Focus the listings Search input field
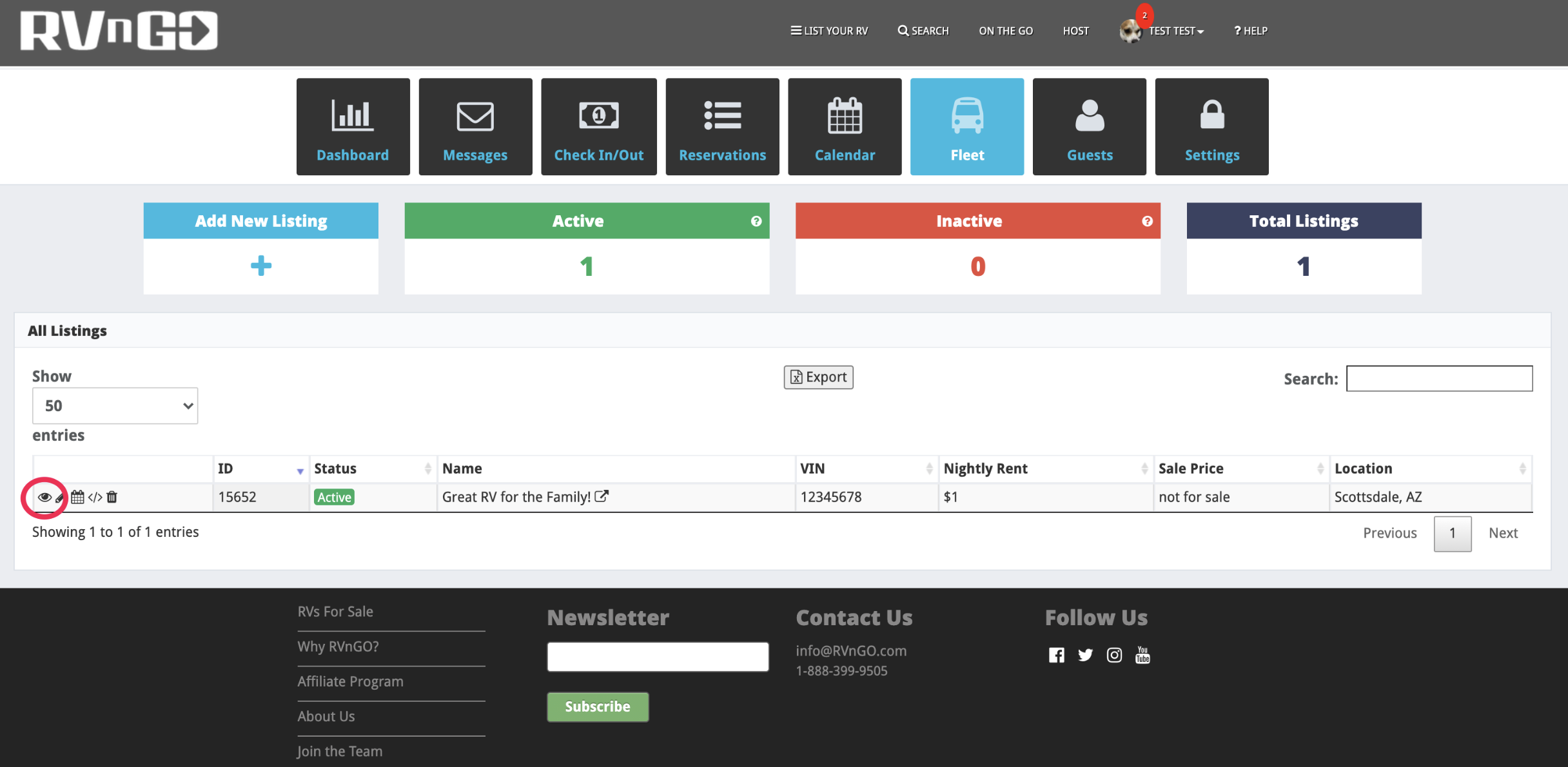 1439,378
